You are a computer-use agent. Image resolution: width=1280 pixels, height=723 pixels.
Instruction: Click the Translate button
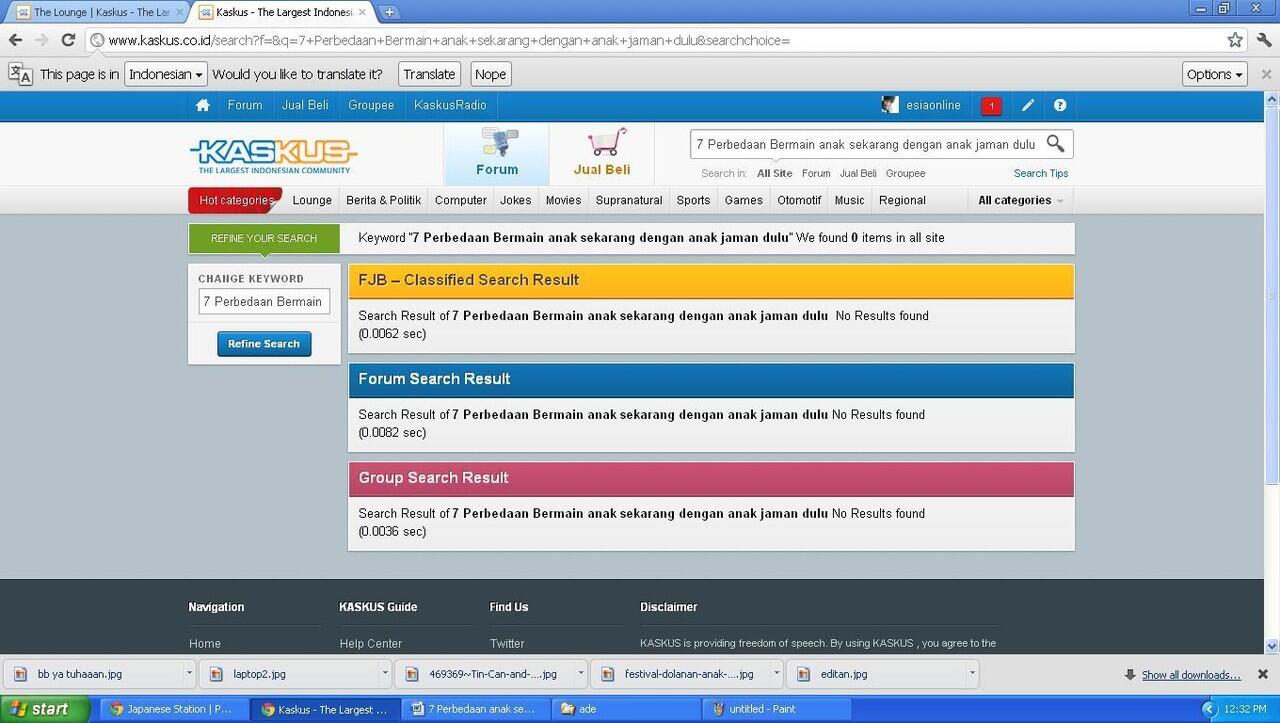click(x=430, y=74)
